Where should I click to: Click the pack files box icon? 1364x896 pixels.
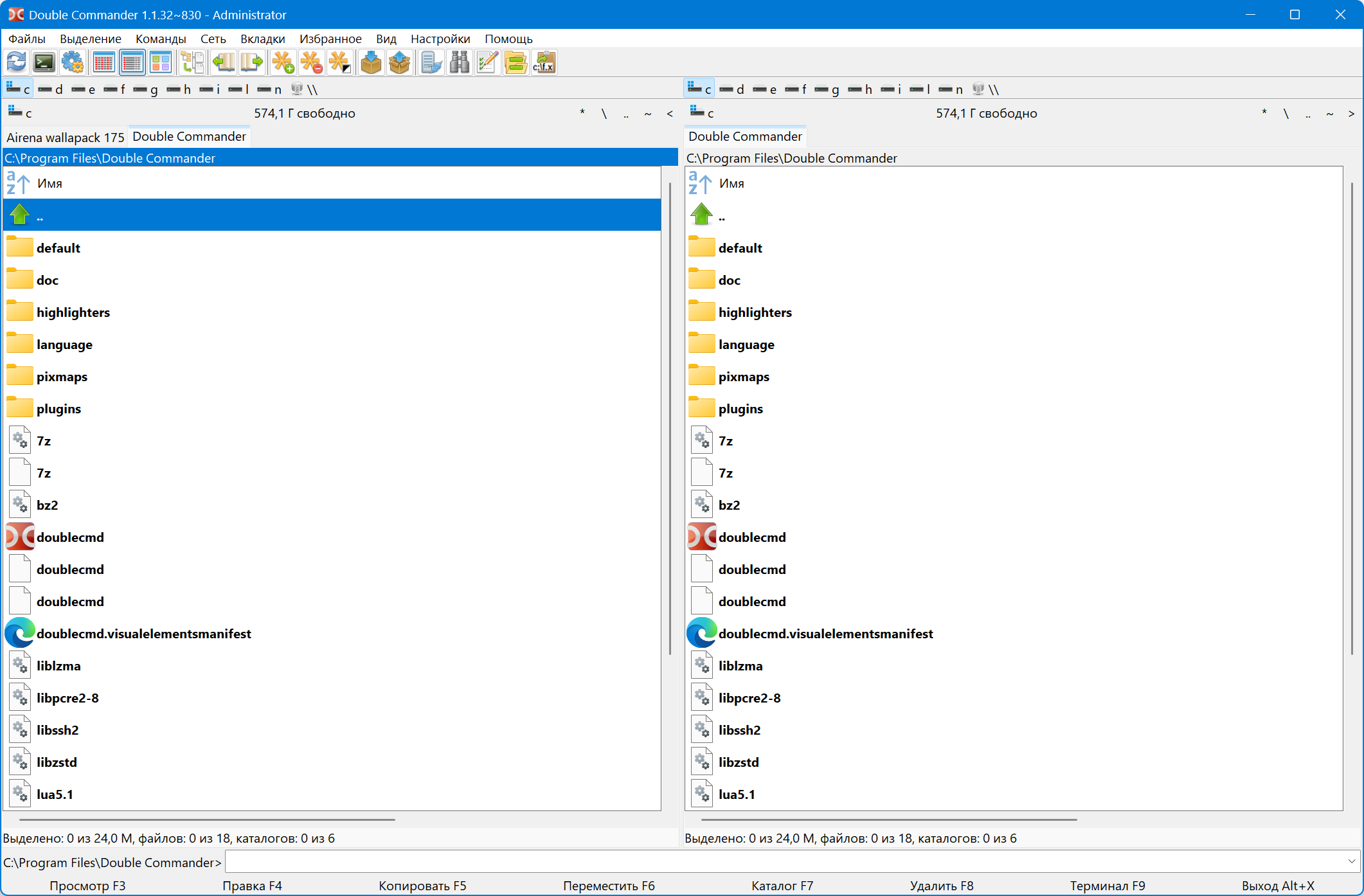371,63
